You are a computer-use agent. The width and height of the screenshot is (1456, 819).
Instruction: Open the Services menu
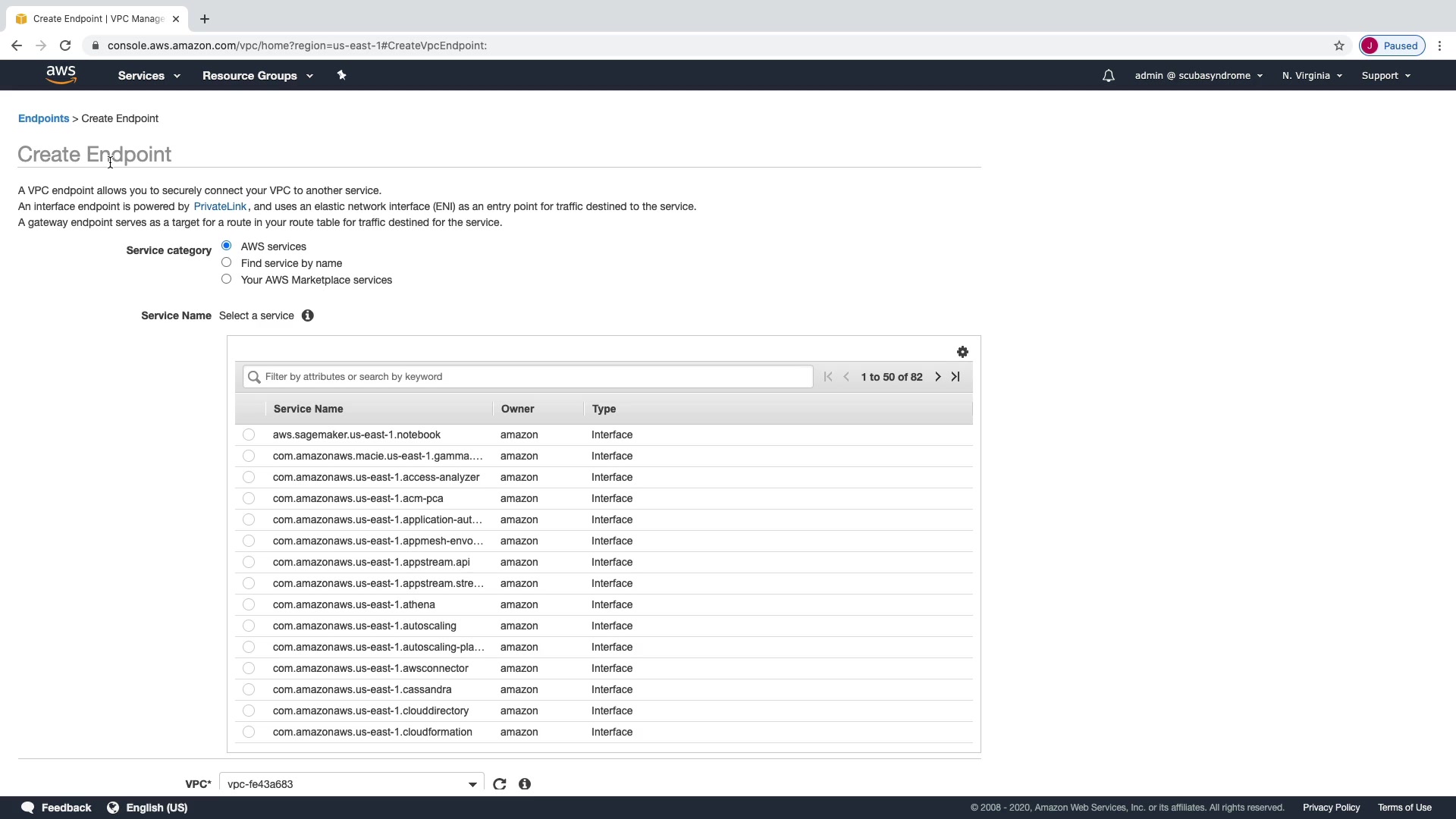(149, 76)
